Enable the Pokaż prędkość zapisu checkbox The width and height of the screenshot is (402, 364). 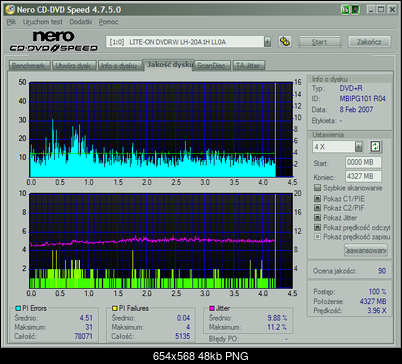(x=317, y=237)
